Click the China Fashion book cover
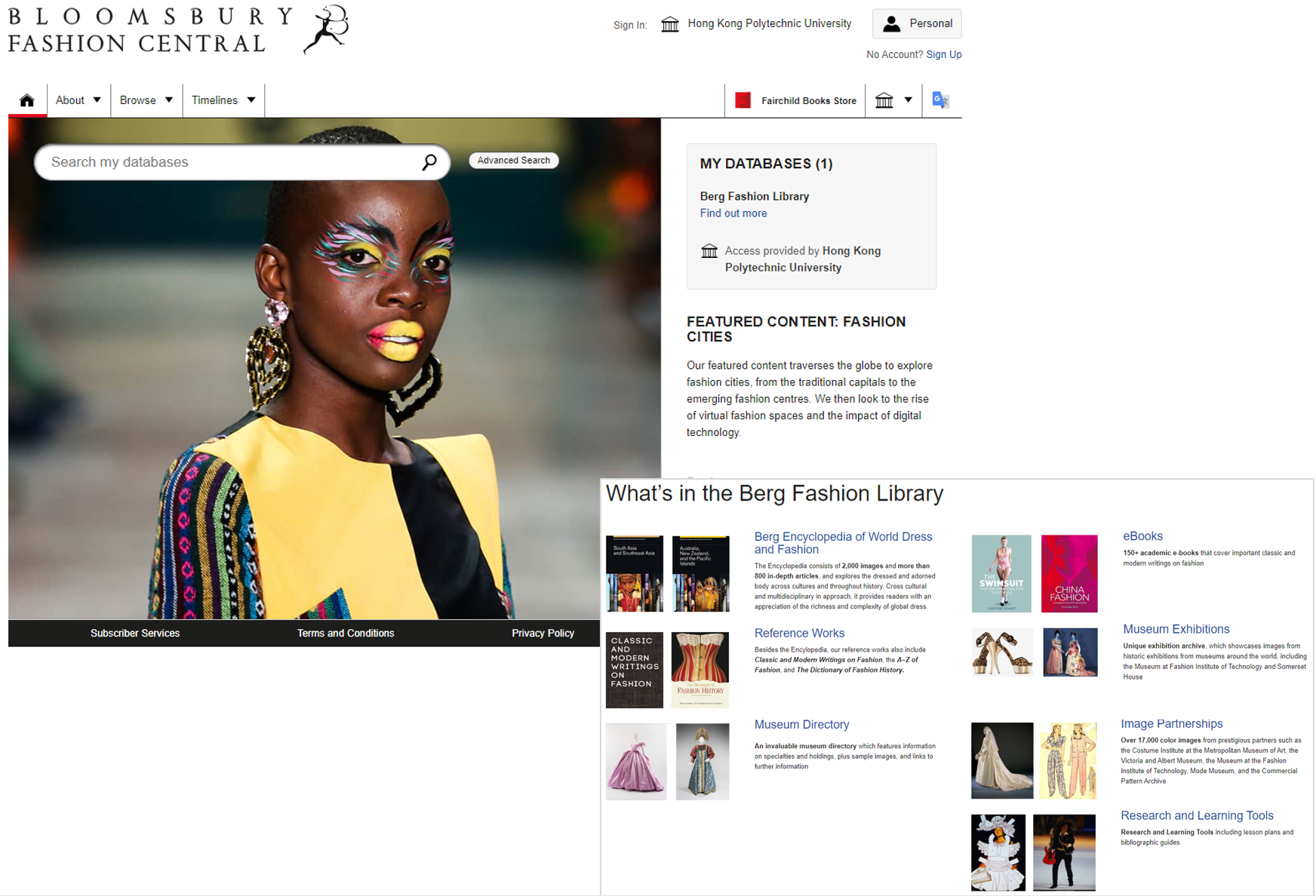The width and height of the screenshot is (1316, 896). tap(1069, 574)
